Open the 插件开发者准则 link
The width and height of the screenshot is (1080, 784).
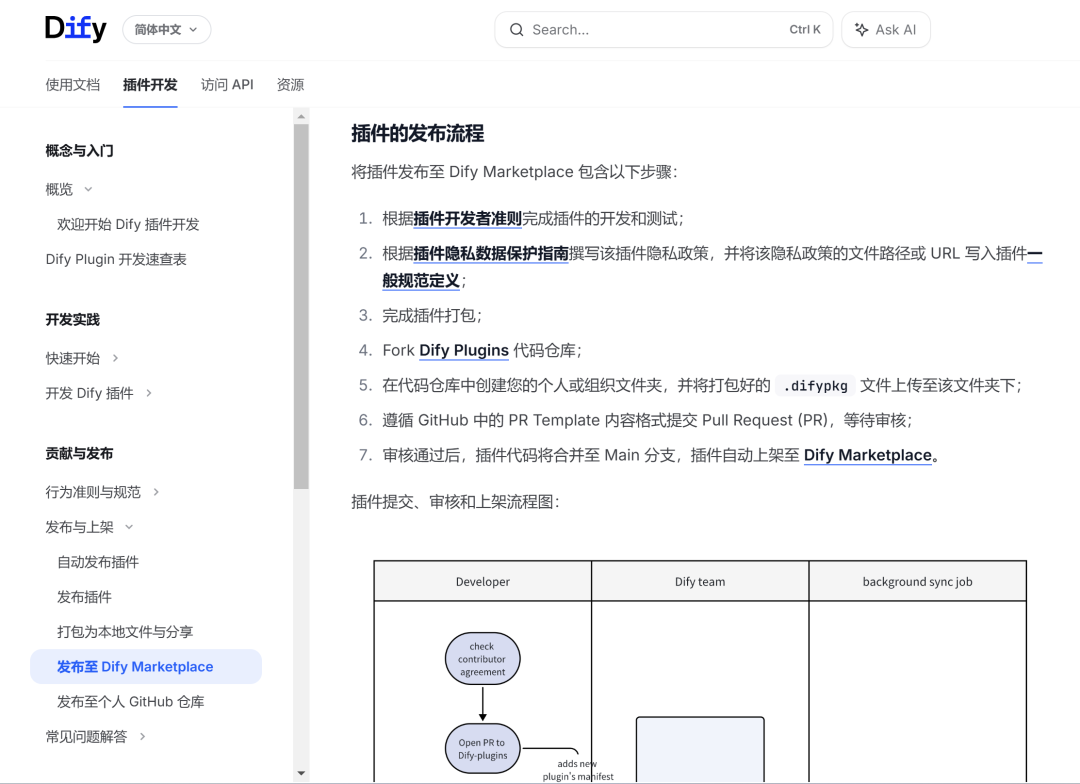click(x=467, y=218)
